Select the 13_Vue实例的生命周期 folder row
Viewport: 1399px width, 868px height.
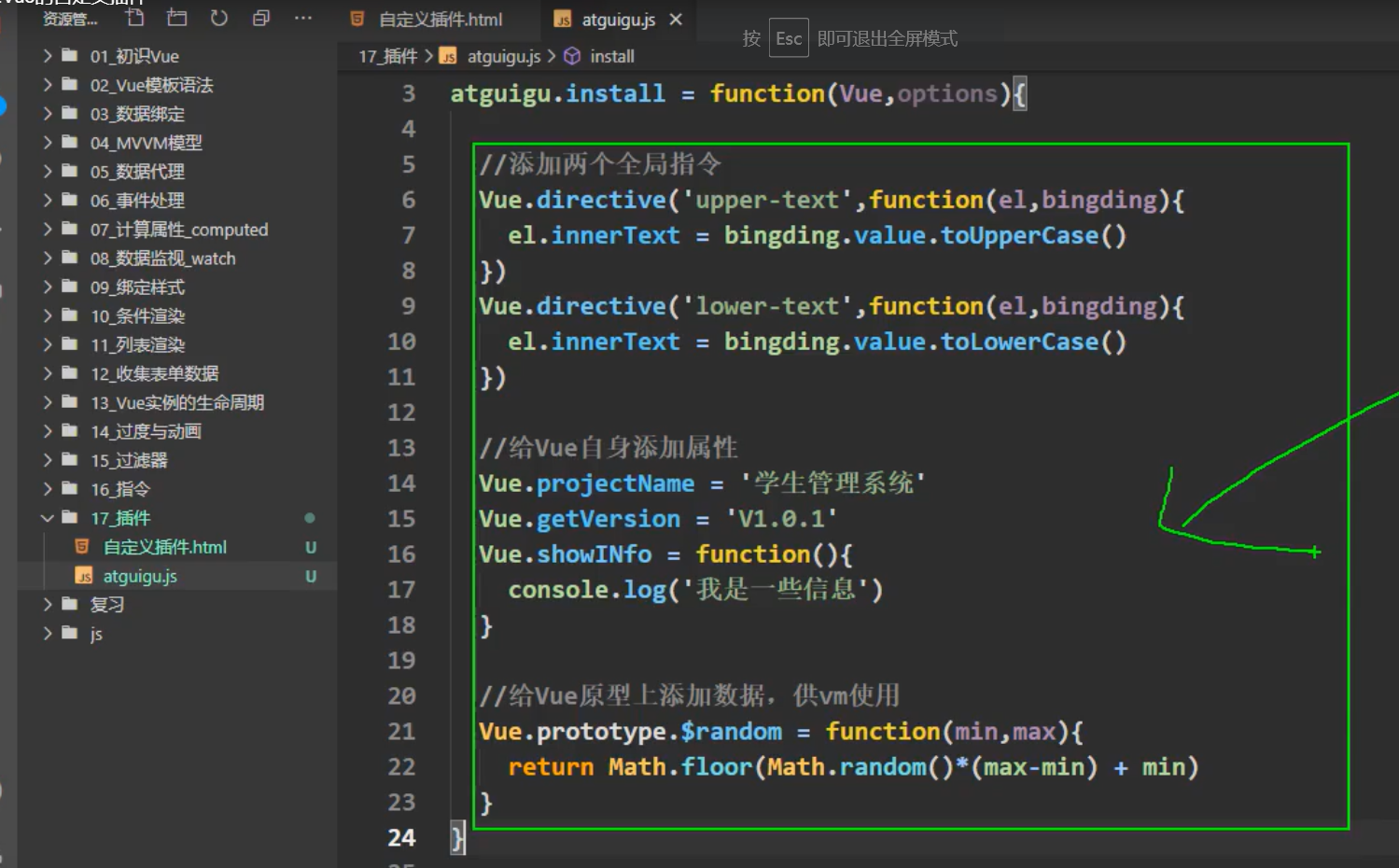pyautogui.click(x=177, y=403)
